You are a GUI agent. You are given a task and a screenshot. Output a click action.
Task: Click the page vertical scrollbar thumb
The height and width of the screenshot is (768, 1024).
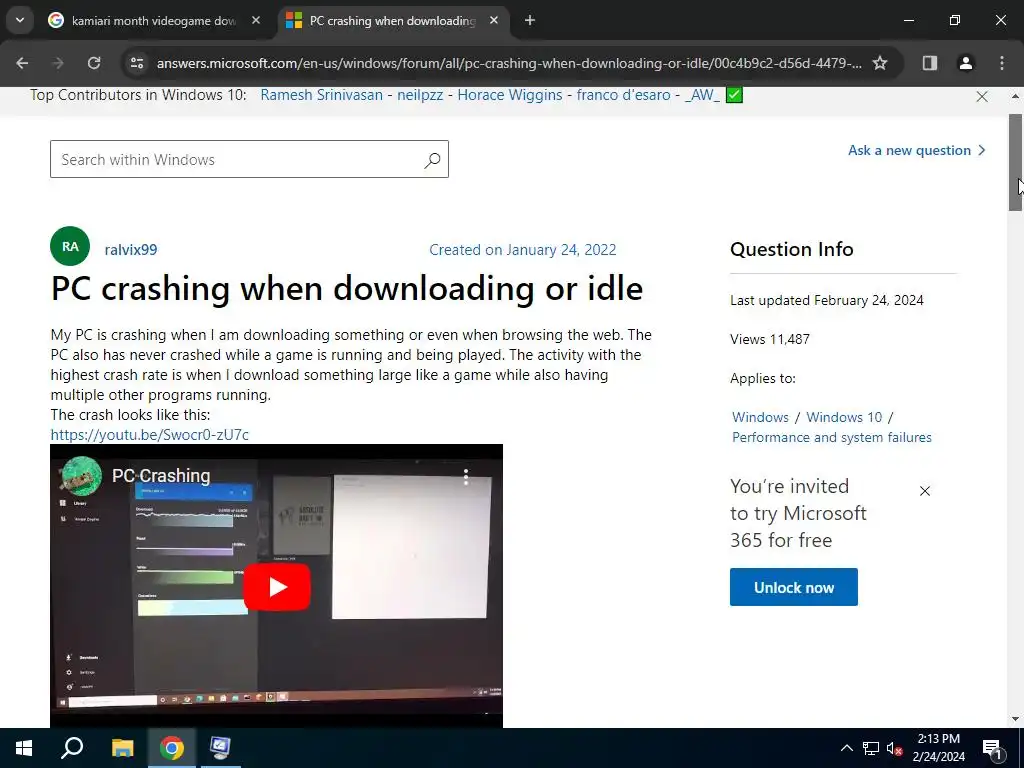click(1015, 163)
